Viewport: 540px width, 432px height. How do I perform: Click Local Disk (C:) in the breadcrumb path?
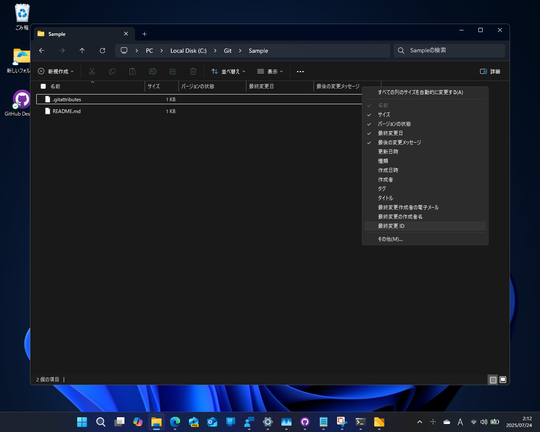188,51
